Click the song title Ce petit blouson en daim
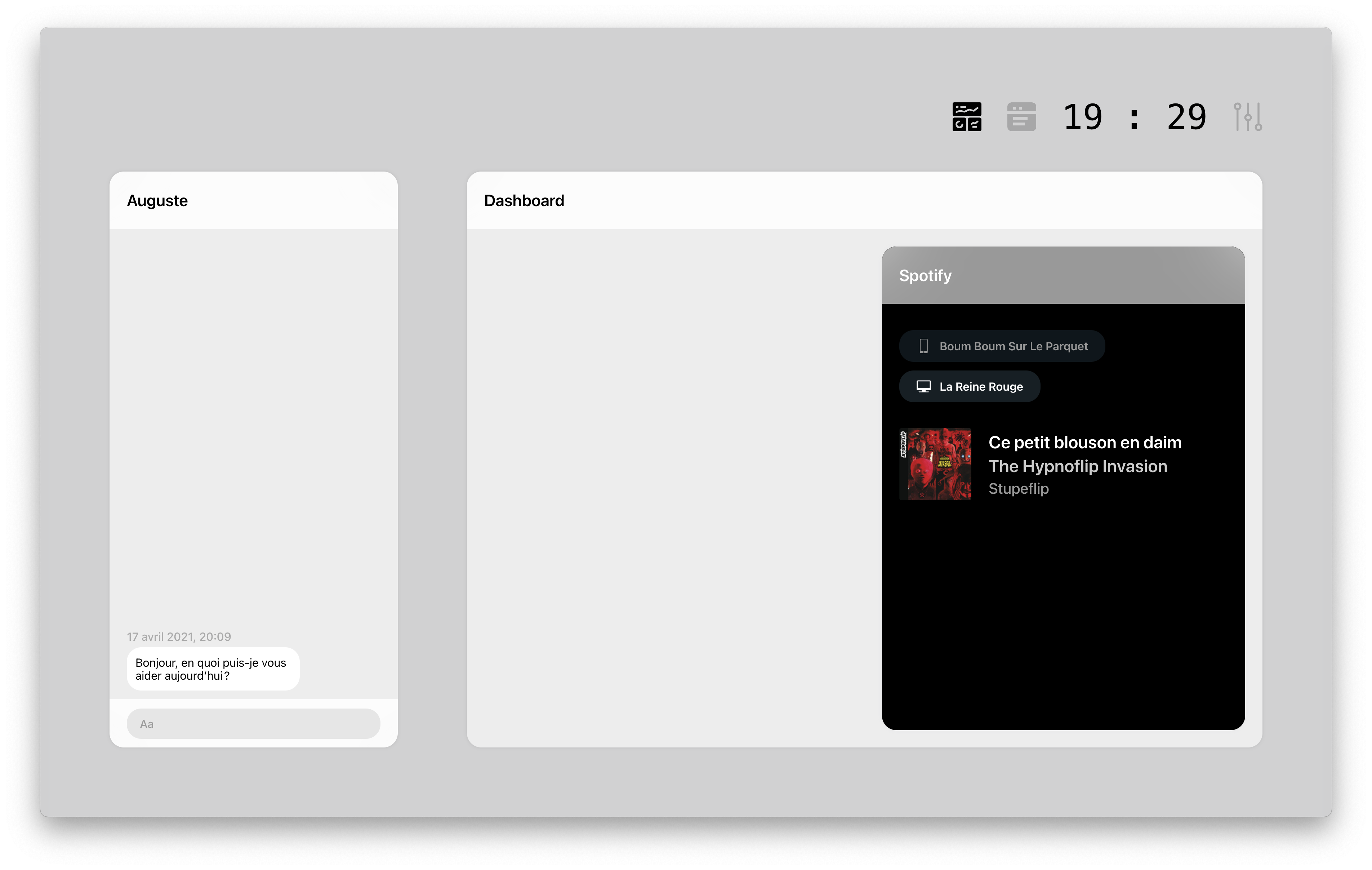The height and width of the screenshot is (870, 1372). [1084, 443]
